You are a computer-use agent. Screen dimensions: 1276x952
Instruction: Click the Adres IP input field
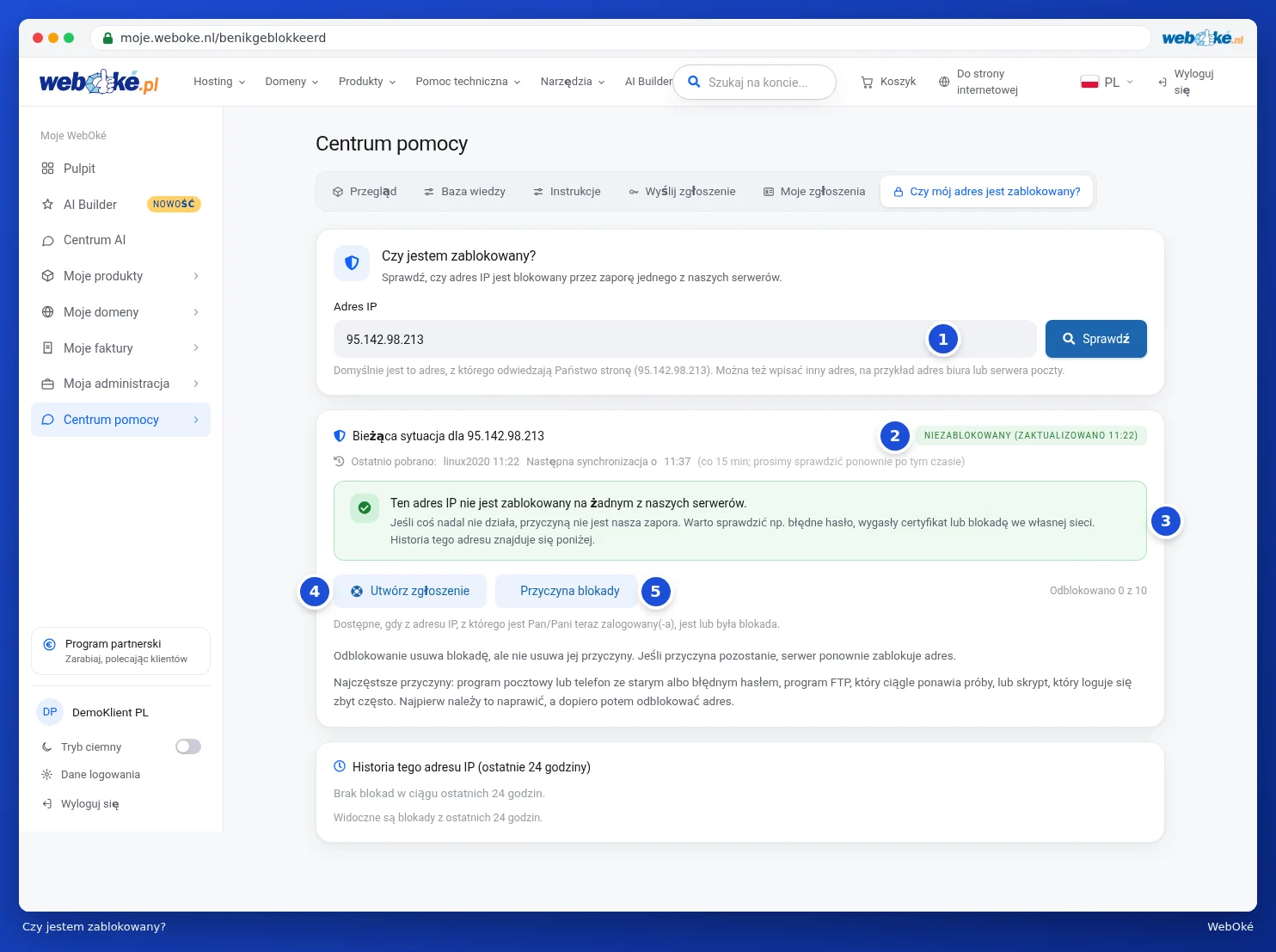pyautogui.click(x=684, y=339)
